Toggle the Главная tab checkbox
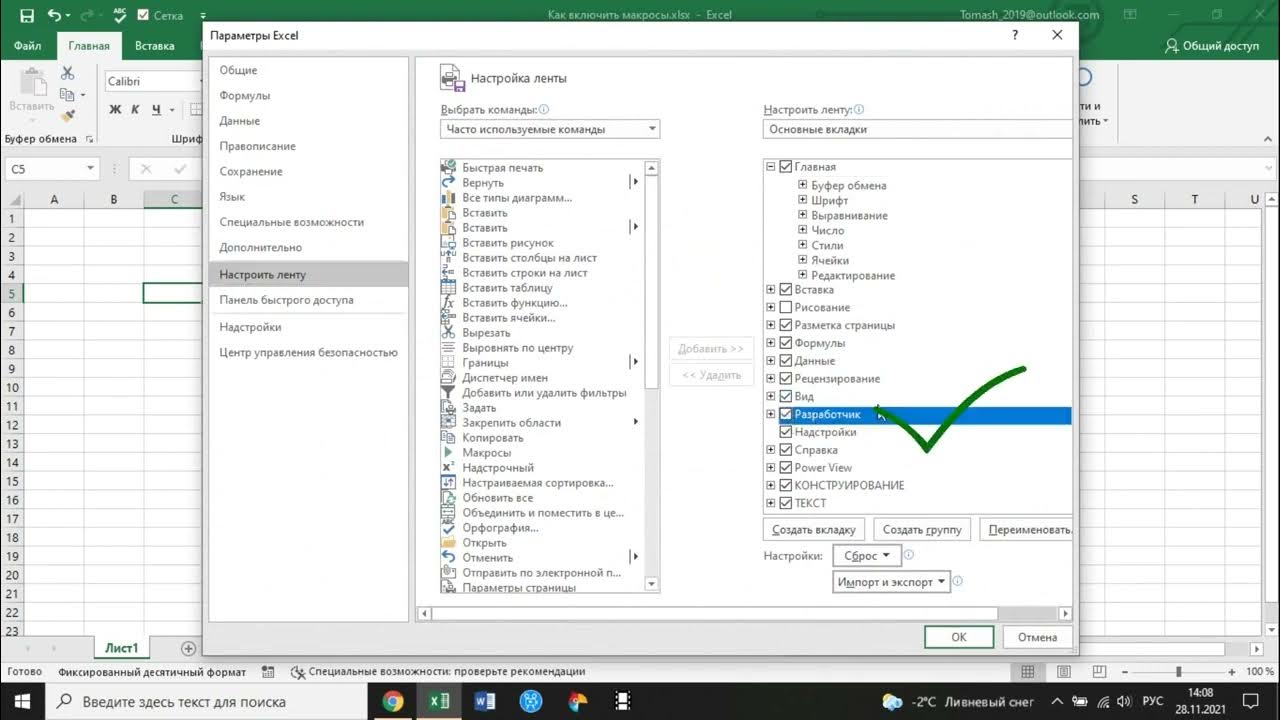This screenshot has height=720, width=1280. 785,167
